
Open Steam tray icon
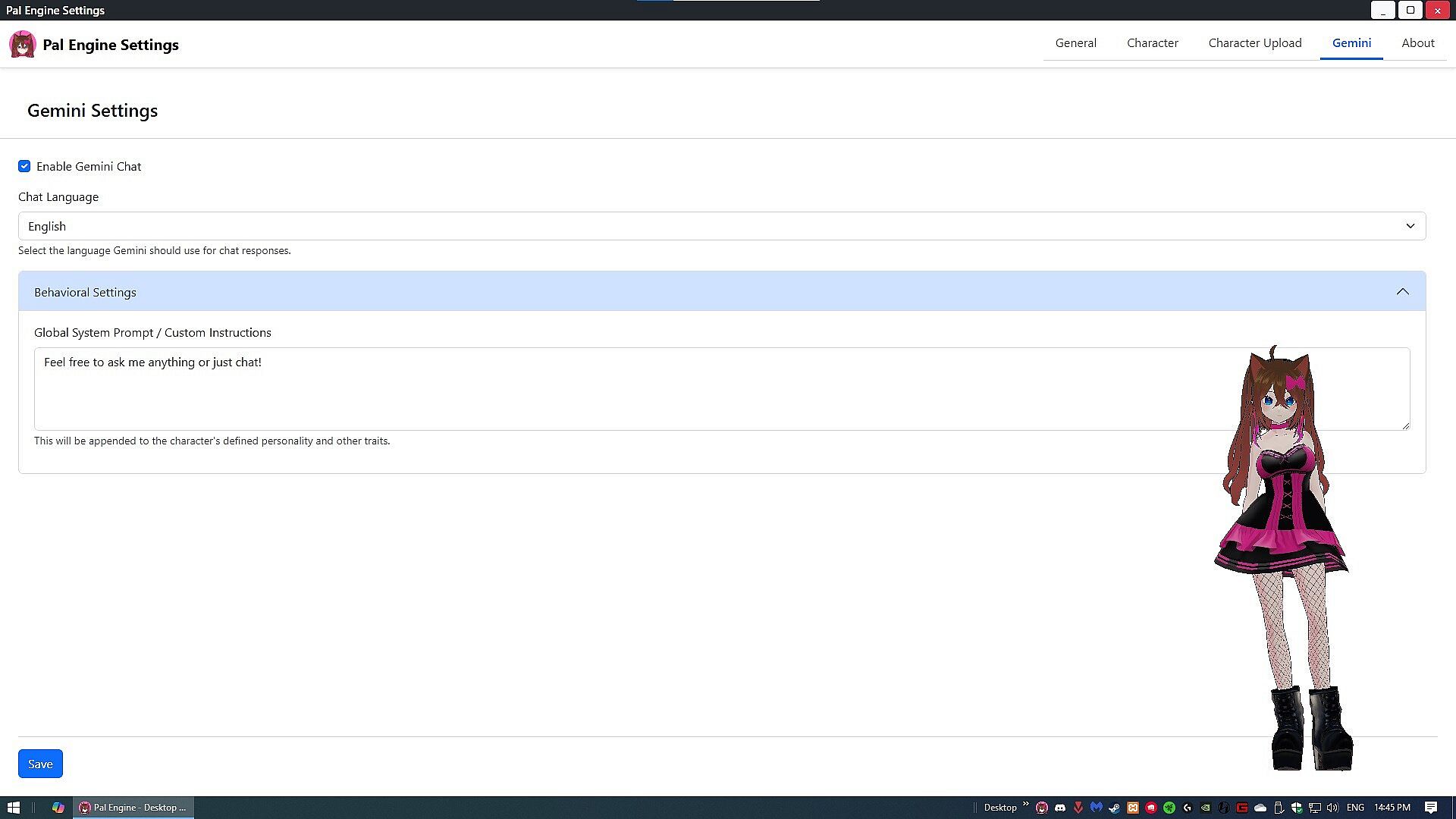[x=1114, y=808]
